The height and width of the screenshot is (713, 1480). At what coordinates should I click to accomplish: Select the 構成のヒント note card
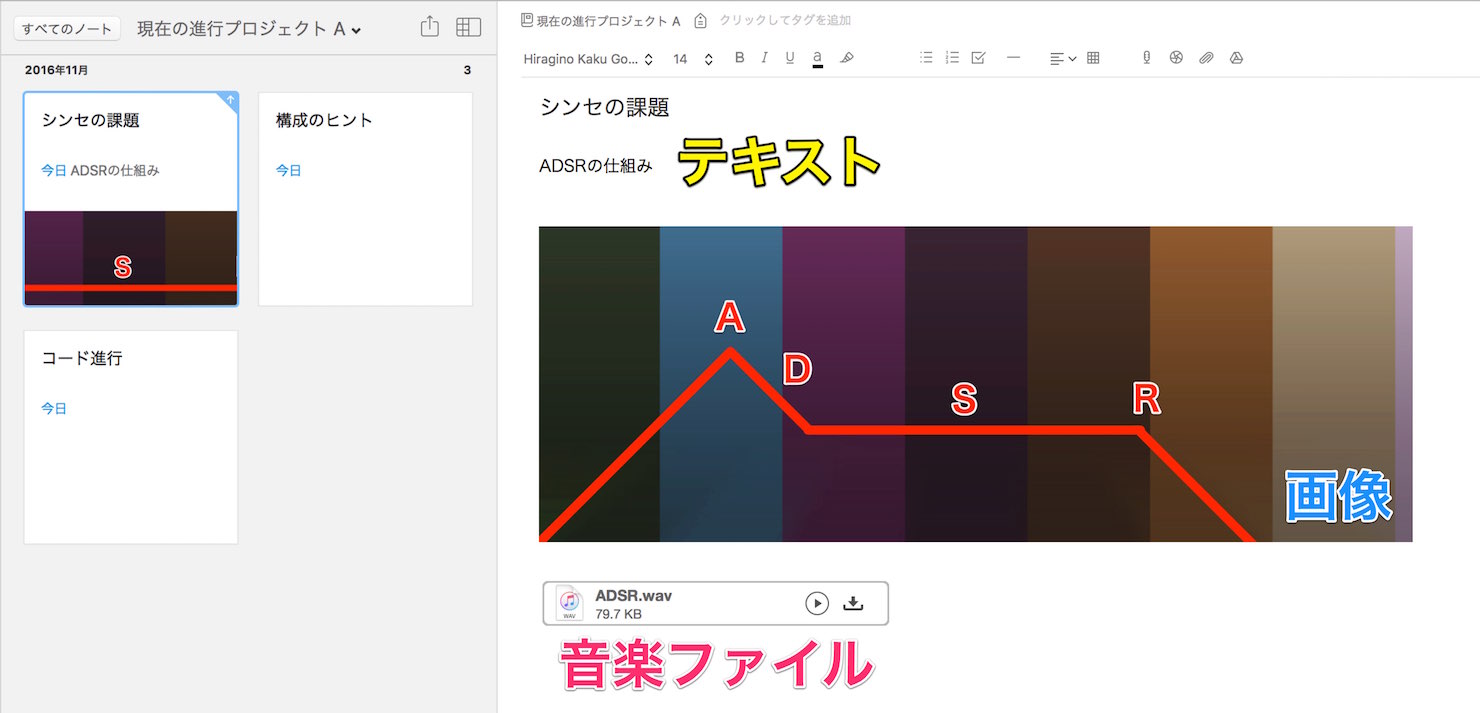click(x=365, y=199)
